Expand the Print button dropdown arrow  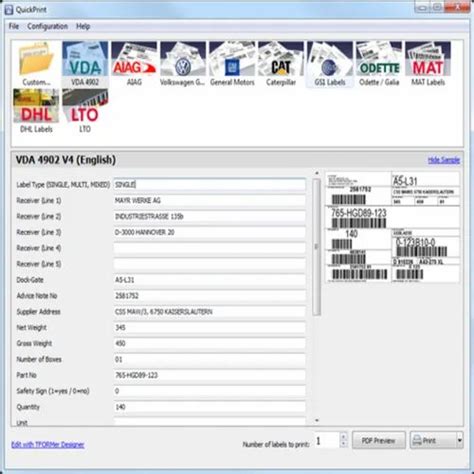click(x=460, y=441)
